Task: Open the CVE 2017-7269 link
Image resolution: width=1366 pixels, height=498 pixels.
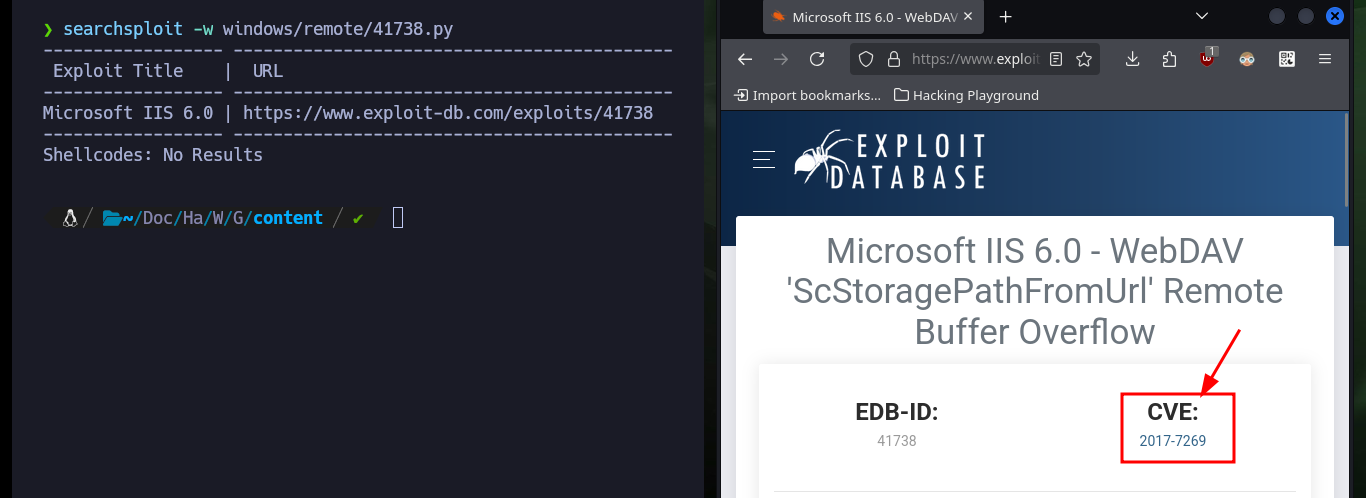Action: [x=1172, y=440]
